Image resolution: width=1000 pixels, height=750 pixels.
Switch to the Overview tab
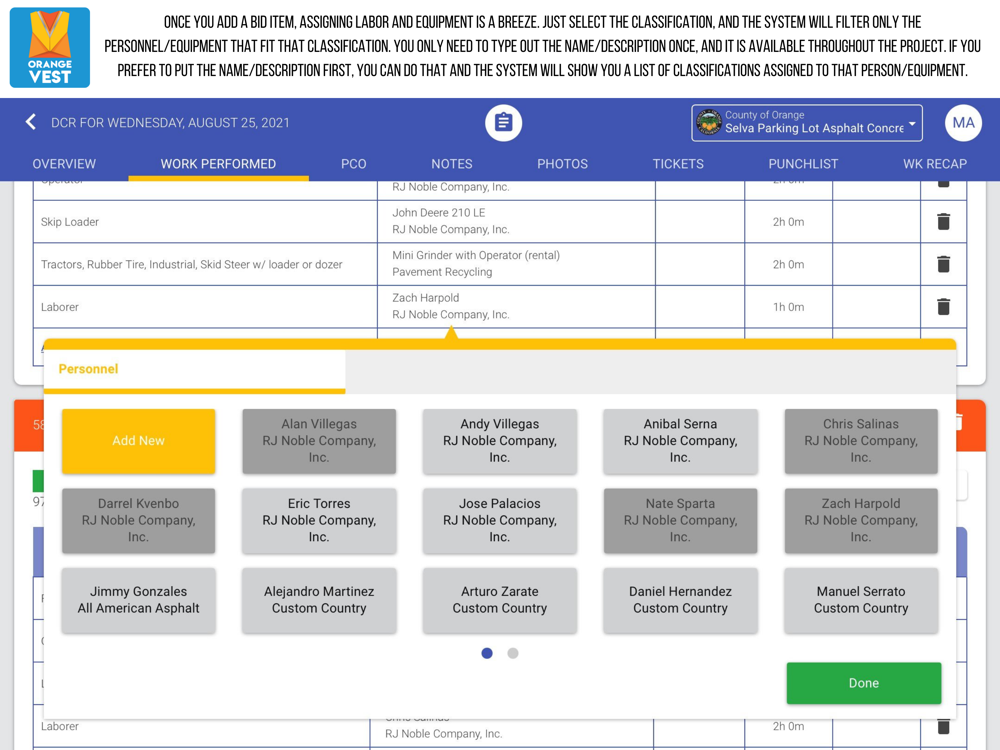tap(64, 164)
